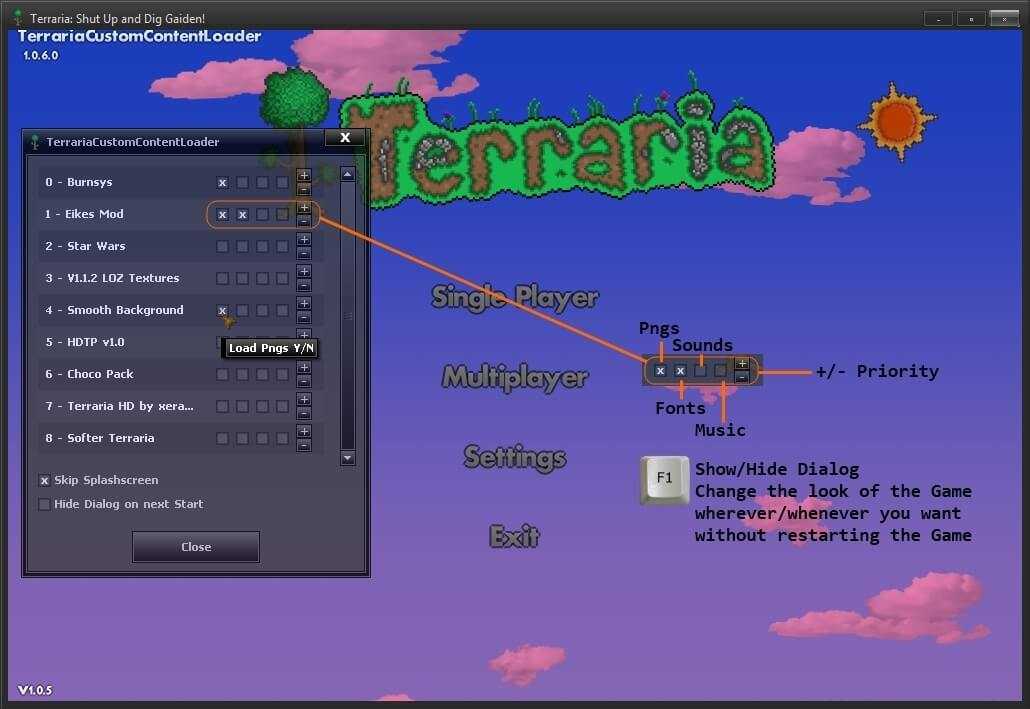This screenshot has height=709, width=1030.
Task: Increase Softer Terraria priority with plus
Action: pos(303,432)
